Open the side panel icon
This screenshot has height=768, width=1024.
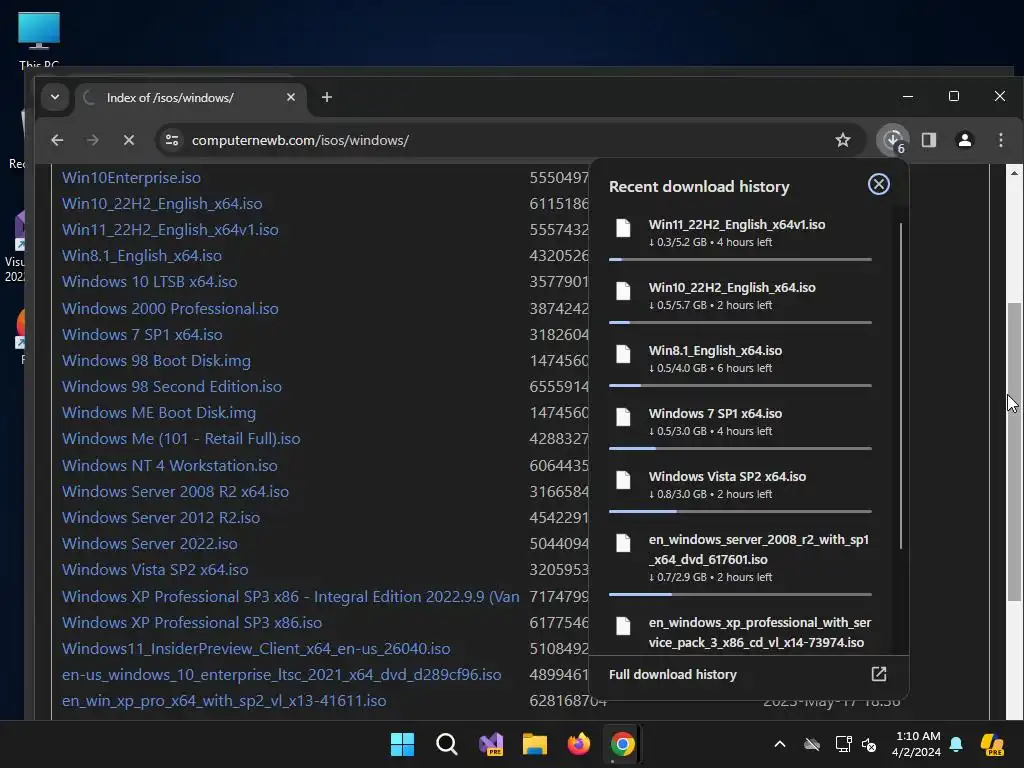click(929, 140)
